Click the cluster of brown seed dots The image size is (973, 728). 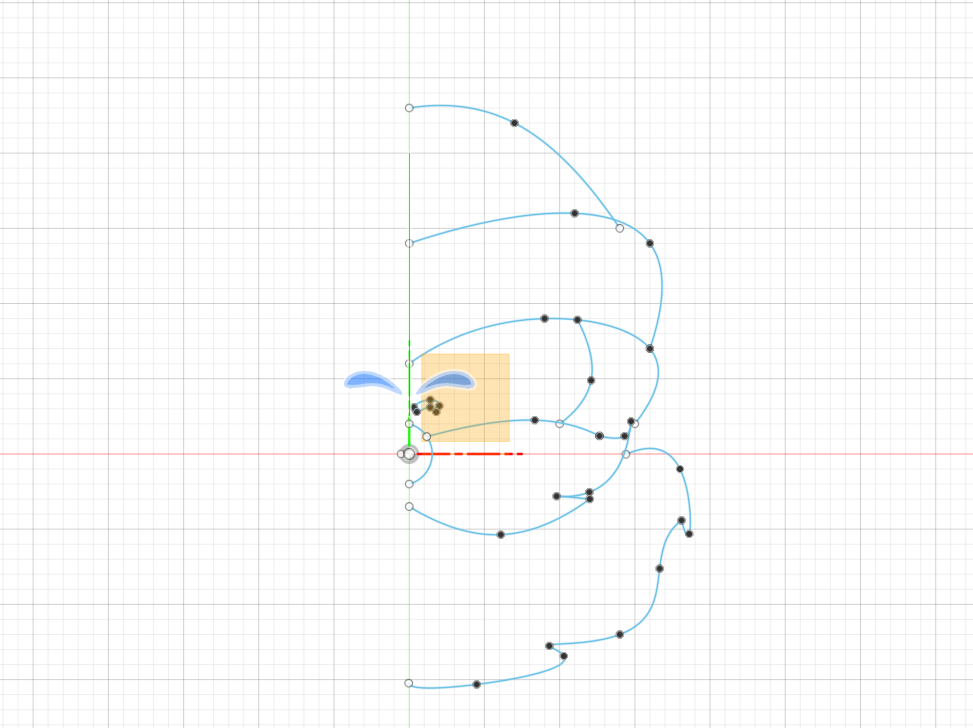432,404
